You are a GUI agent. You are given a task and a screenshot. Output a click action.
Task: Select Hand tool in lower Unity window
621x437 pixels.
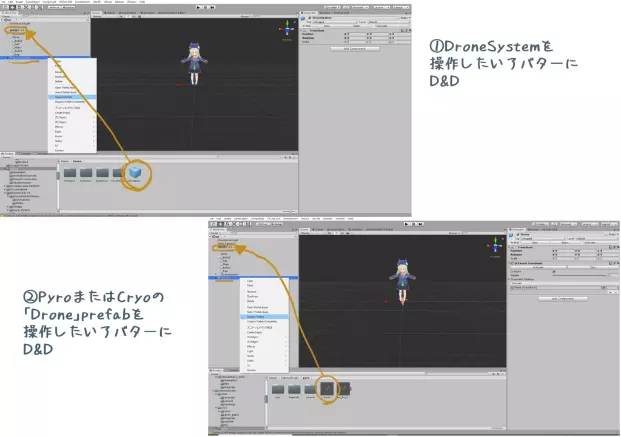pos(214,224)
